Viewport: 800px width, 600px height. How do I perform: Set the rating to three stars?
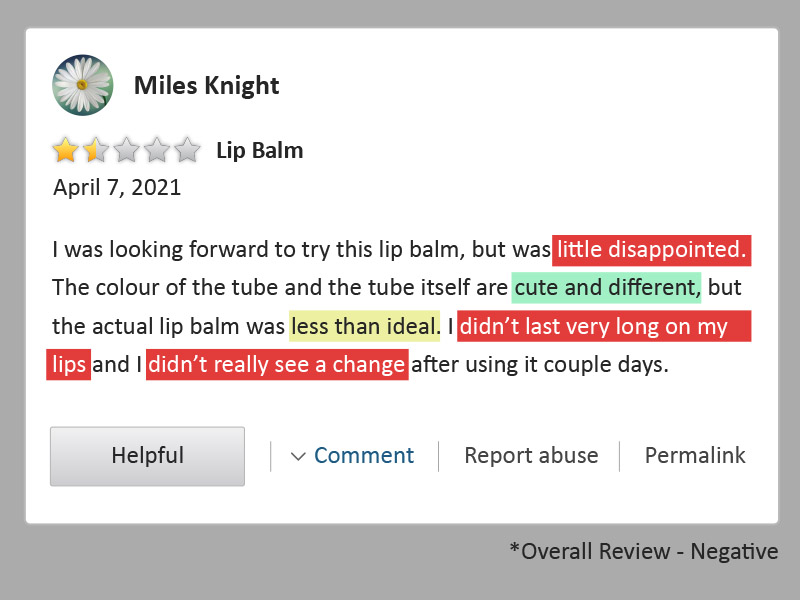tap(126, 148)
